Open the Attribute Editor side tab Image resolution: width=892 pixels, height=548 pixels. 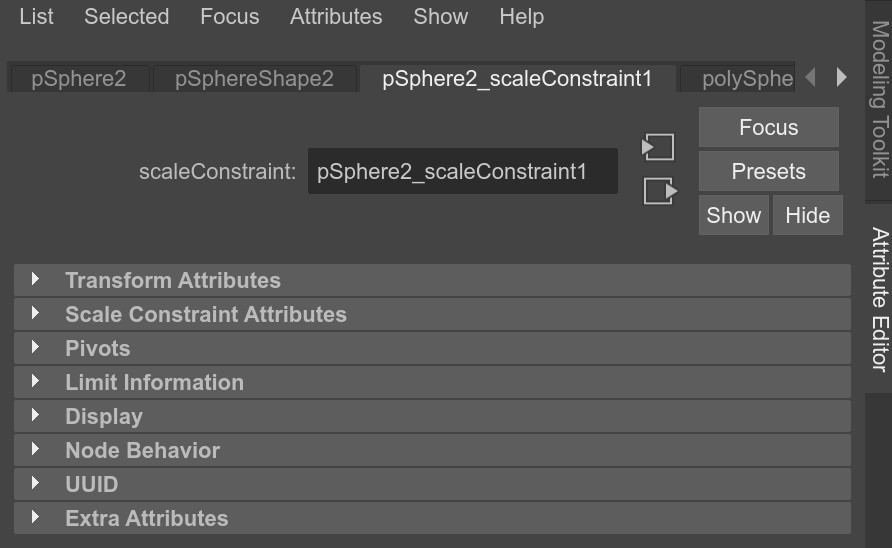[x=879, y=299]
